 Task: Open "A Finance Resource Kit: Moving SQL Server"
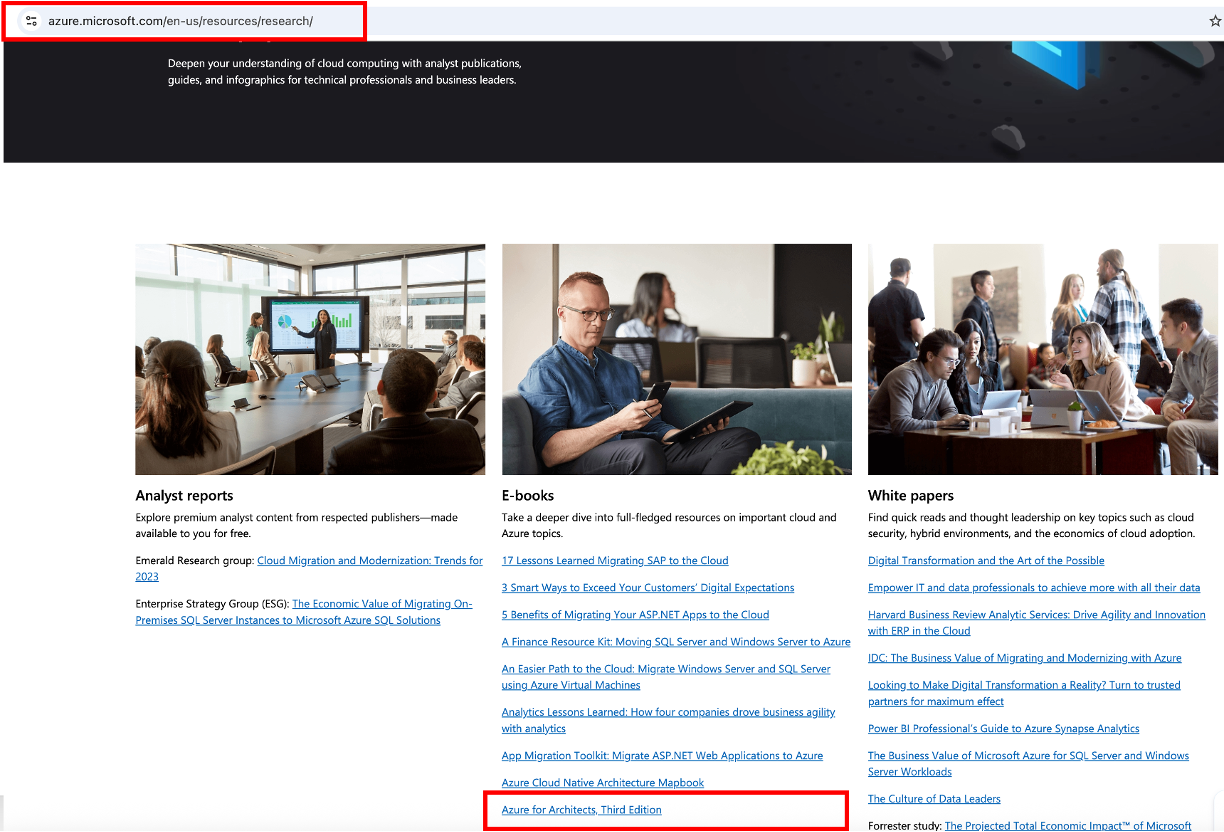(676, 641)
